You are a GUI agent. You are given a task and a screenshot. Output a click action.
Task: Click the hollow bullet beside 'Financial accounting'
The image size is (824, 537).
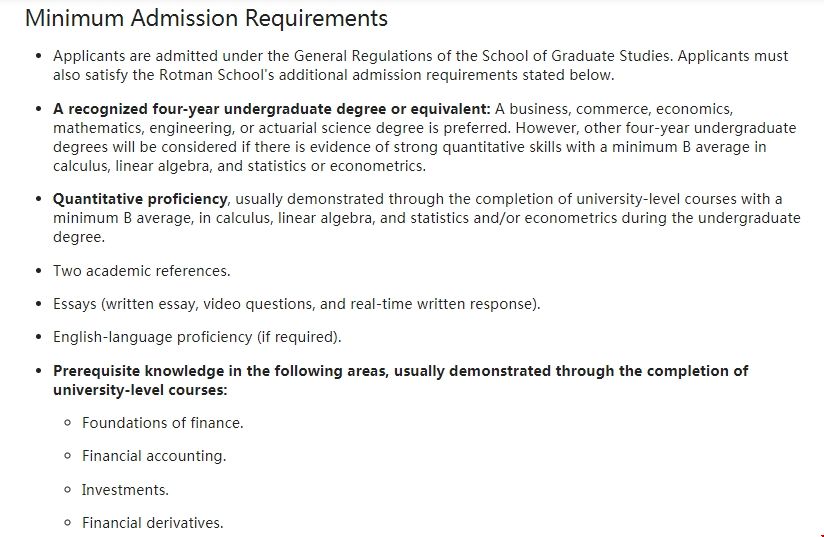coord(67,456)
